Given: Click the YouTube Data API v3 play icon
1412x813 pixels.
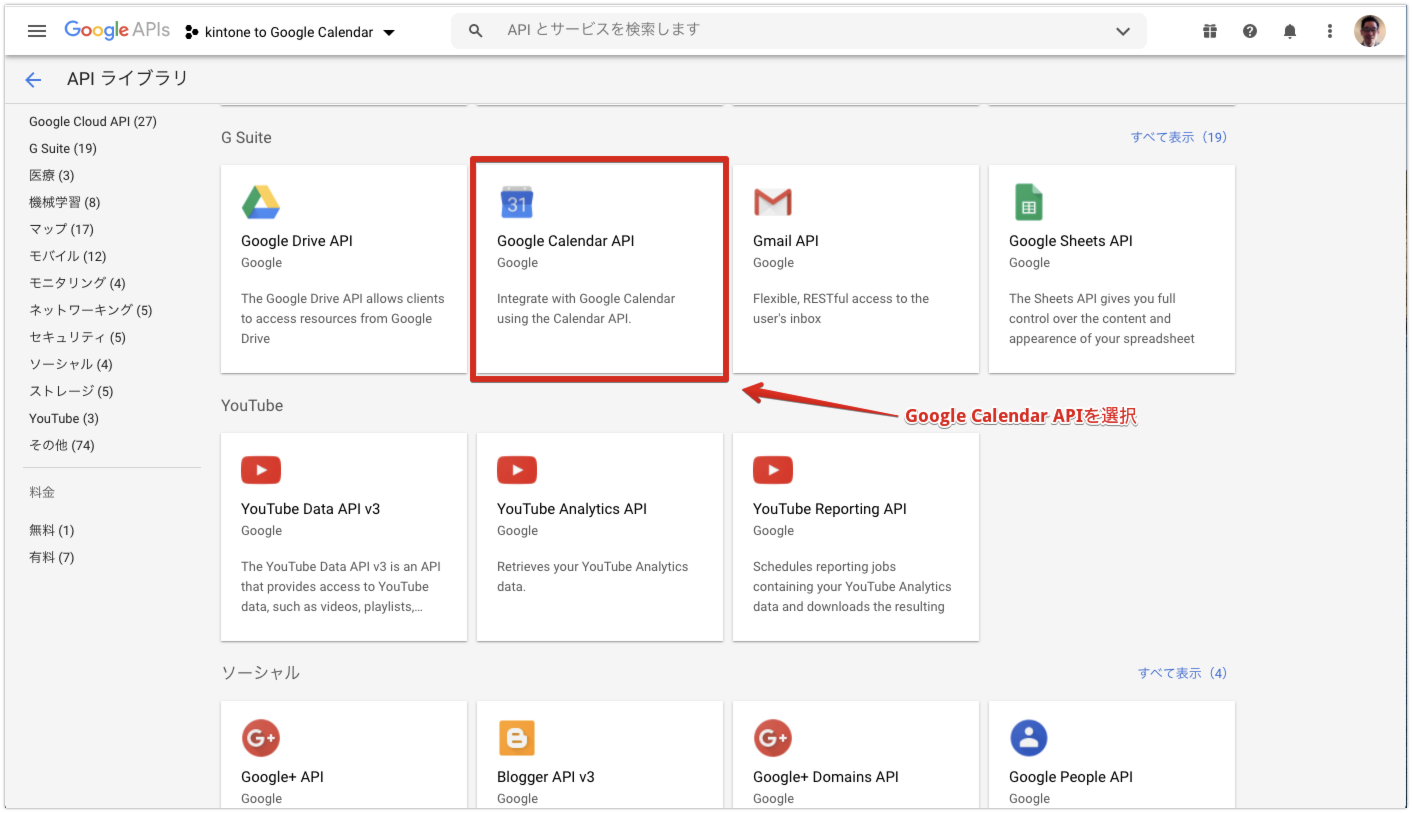Looking at the screenshot, I should click(261, 470).
